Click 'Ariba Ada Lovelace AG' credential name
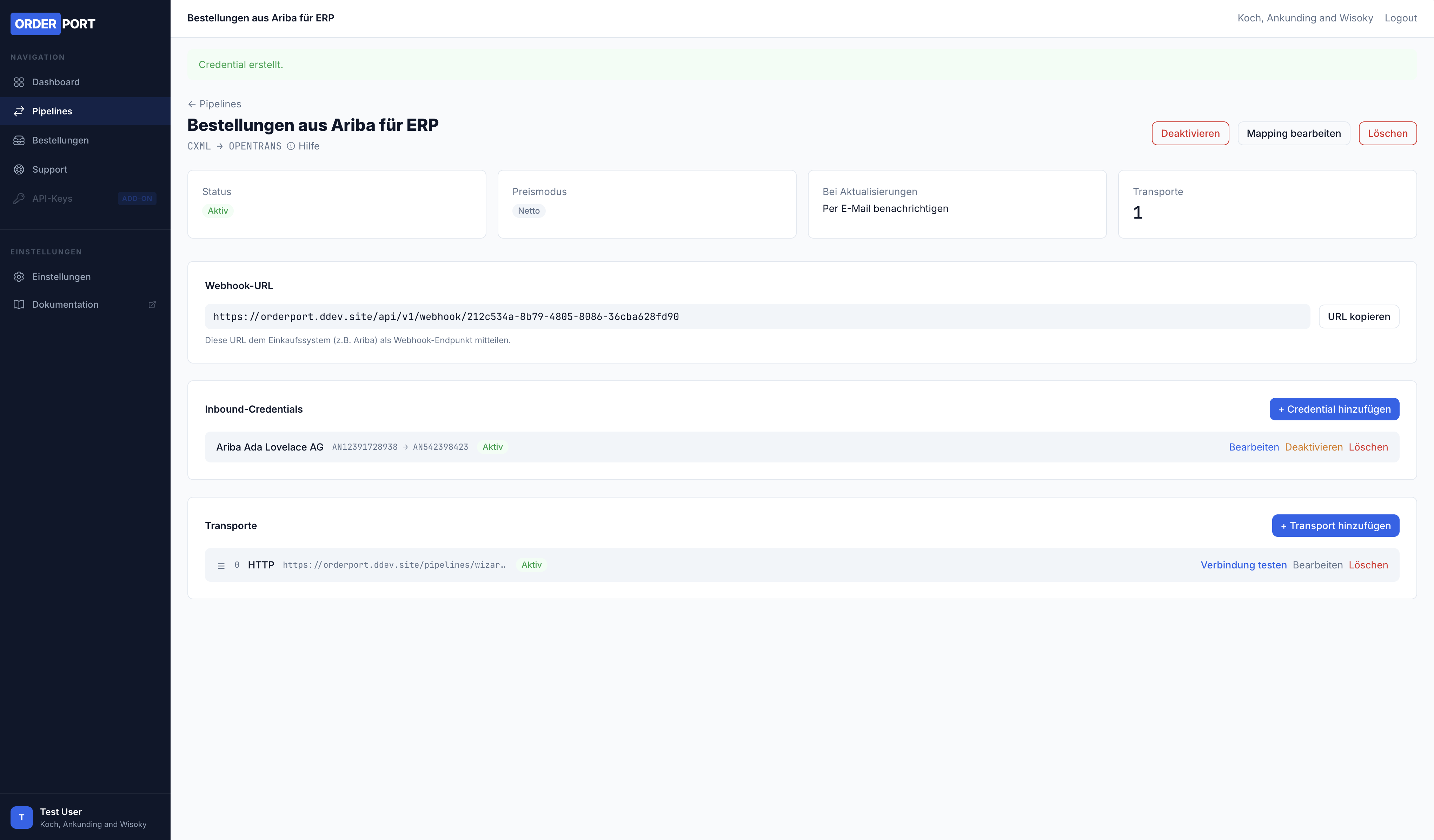This screenshot has height=840, width=1434. (270, 447)
